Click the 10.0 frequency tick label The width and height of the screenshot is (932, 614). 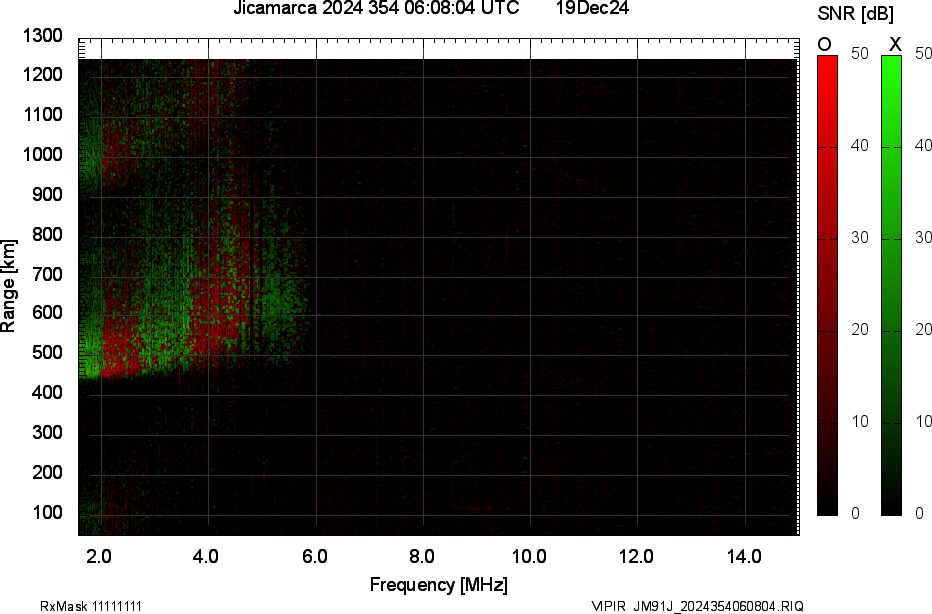click(529, 556)
